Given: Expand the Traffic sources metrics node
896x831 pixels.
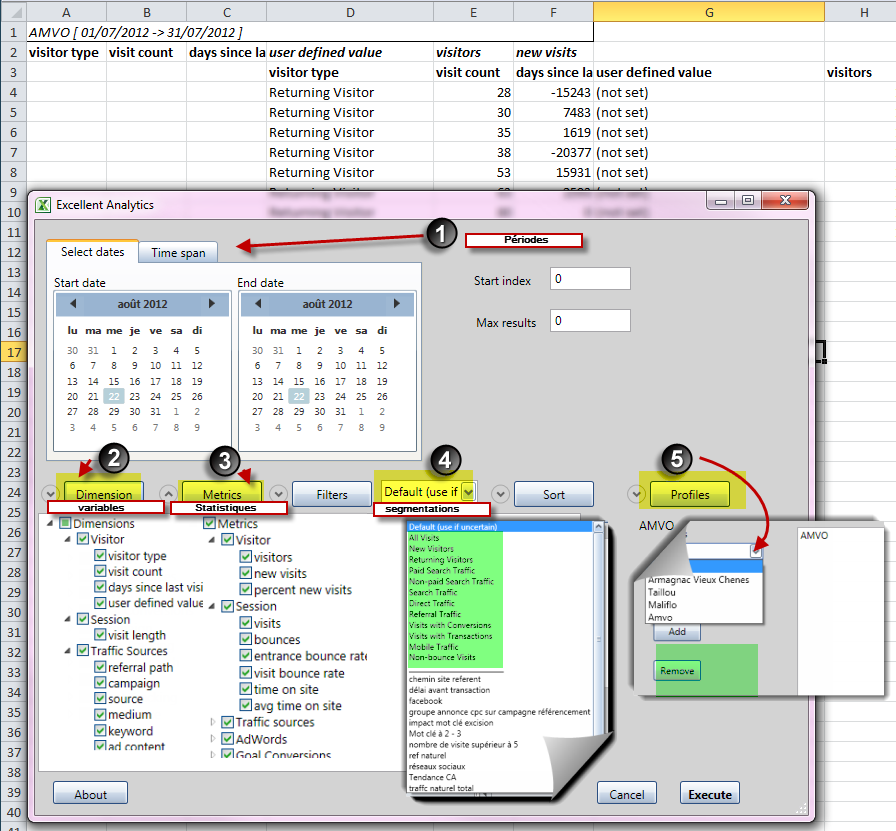Looking at the screenshot, I should point(213,722).
